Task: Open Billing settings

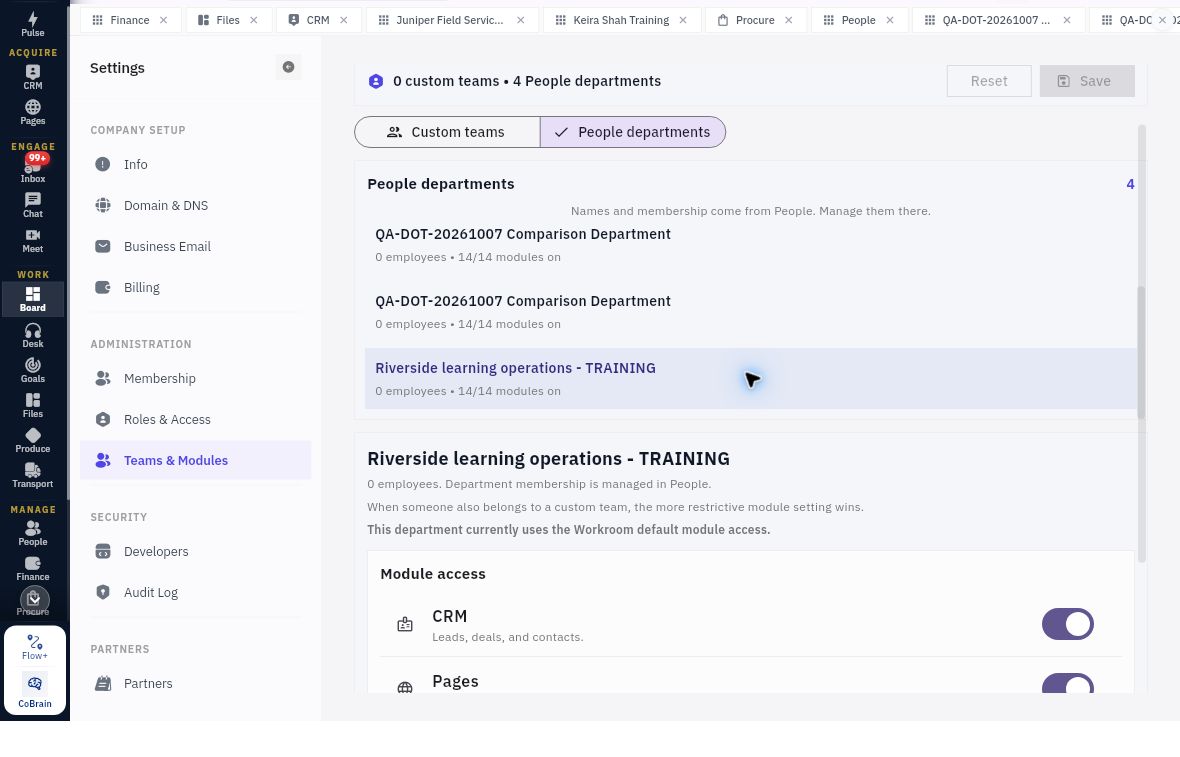Action: point(196,287)
